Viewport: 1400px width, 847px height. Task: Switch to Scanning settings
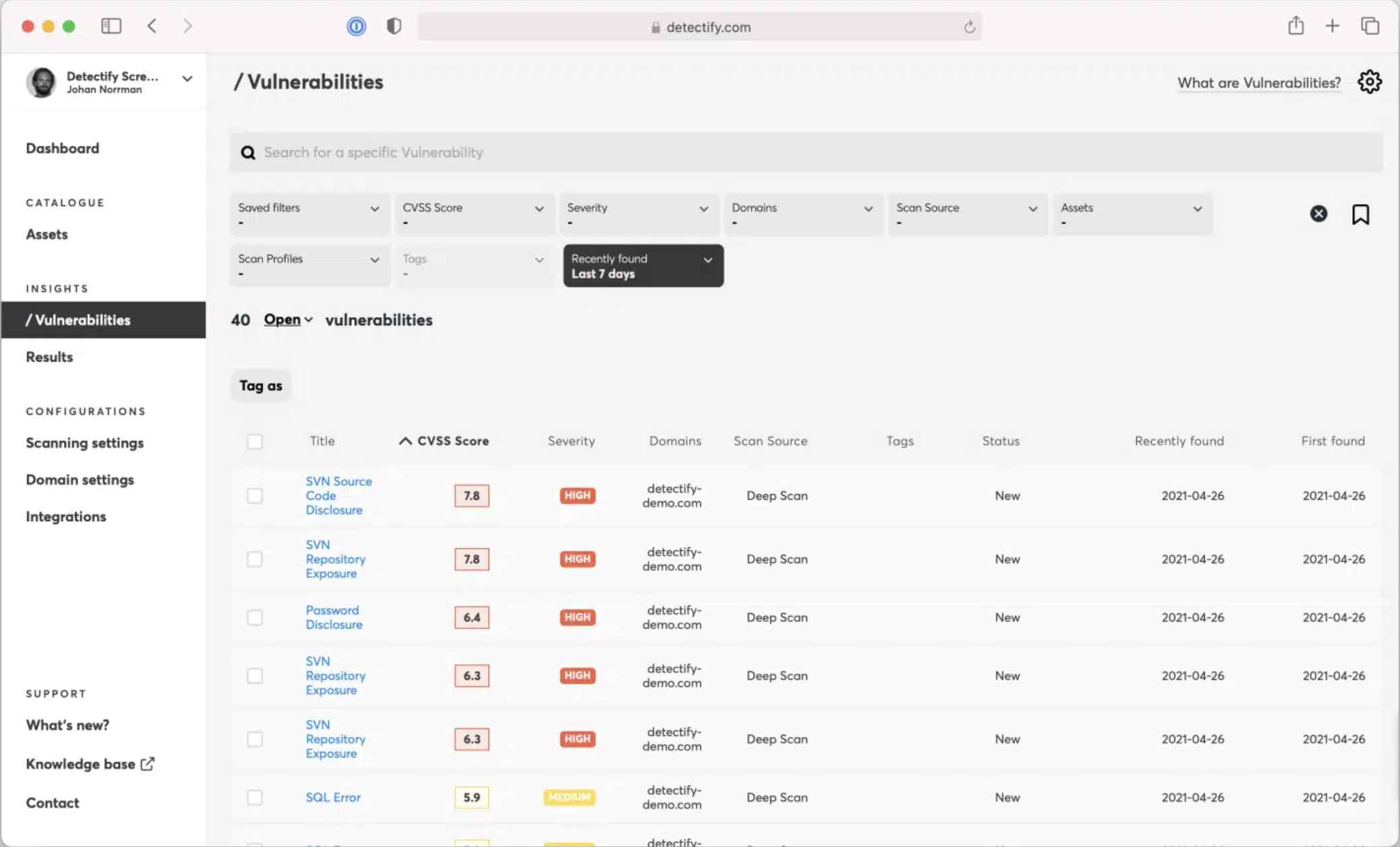pos(84,443)
